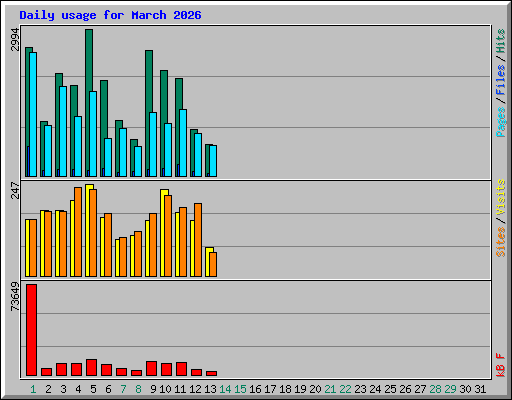
Task: Click the 247 visits axis value
Action: (15, 190)
